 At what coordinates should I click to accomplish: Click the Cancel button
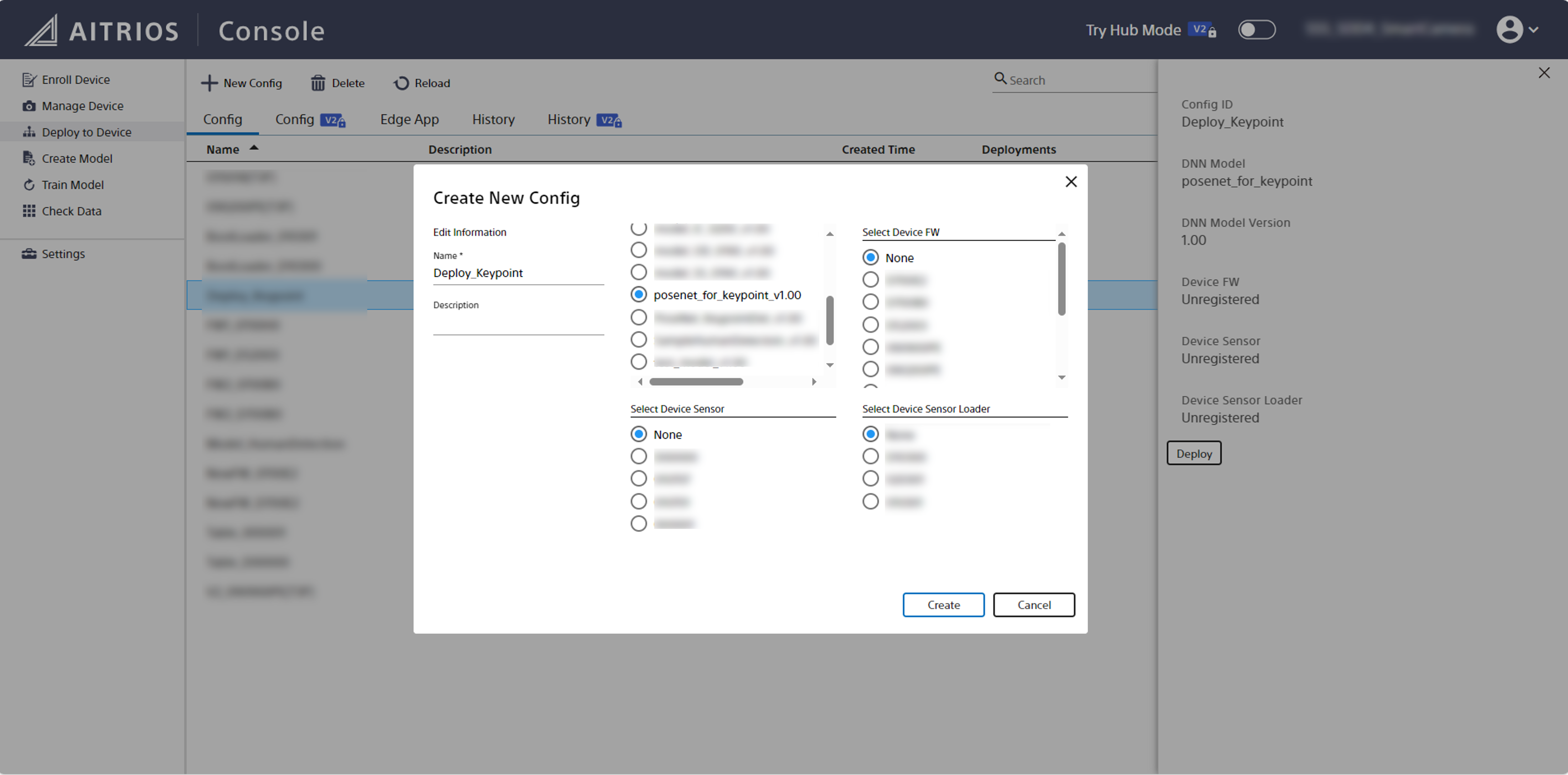click(1033, 605)
